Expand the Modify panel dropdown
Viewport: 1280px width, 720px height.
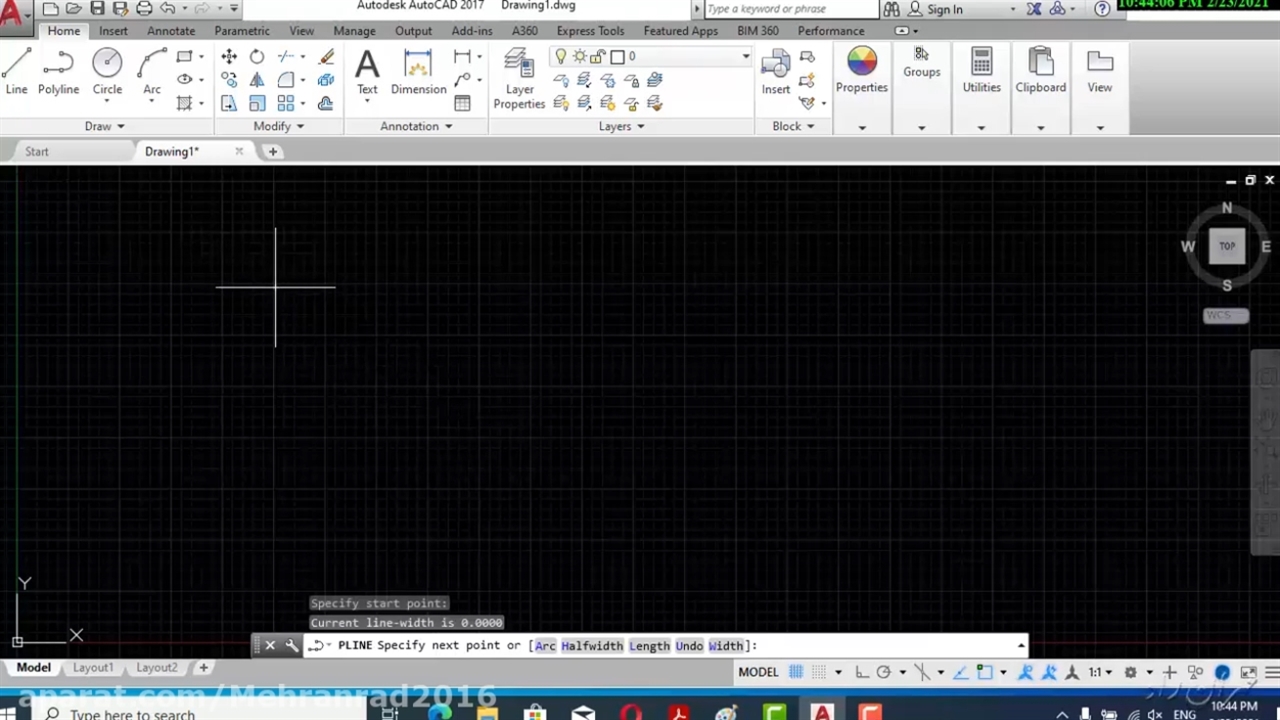pyautogui.click(x=278, y=126)
